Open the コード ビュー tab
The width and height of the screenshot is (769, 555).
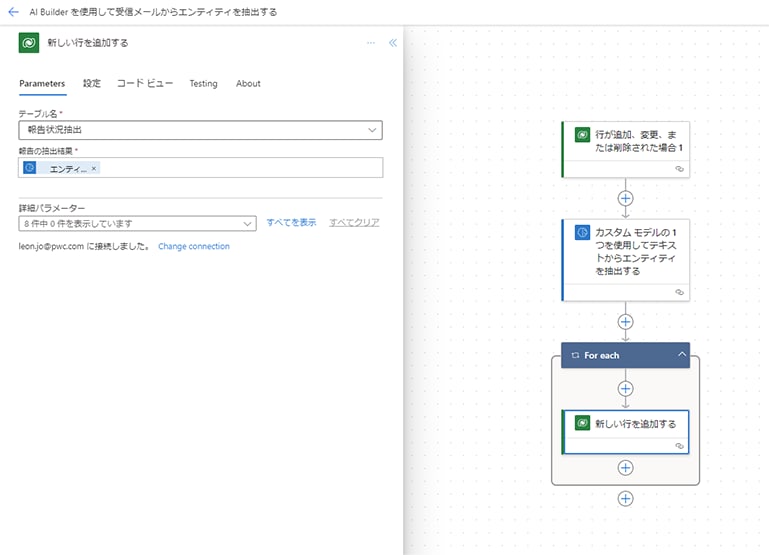[145, 84]
